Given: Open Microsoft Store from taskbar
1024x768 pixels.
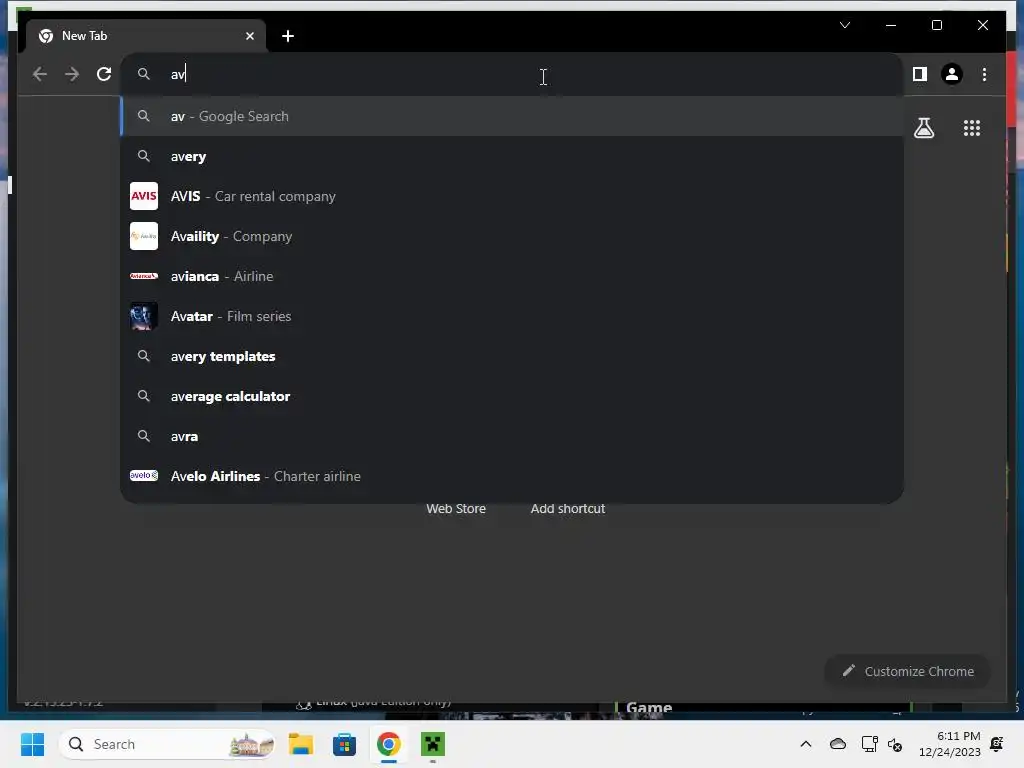Looking at the screenshot, I should [x=344, y=744].
